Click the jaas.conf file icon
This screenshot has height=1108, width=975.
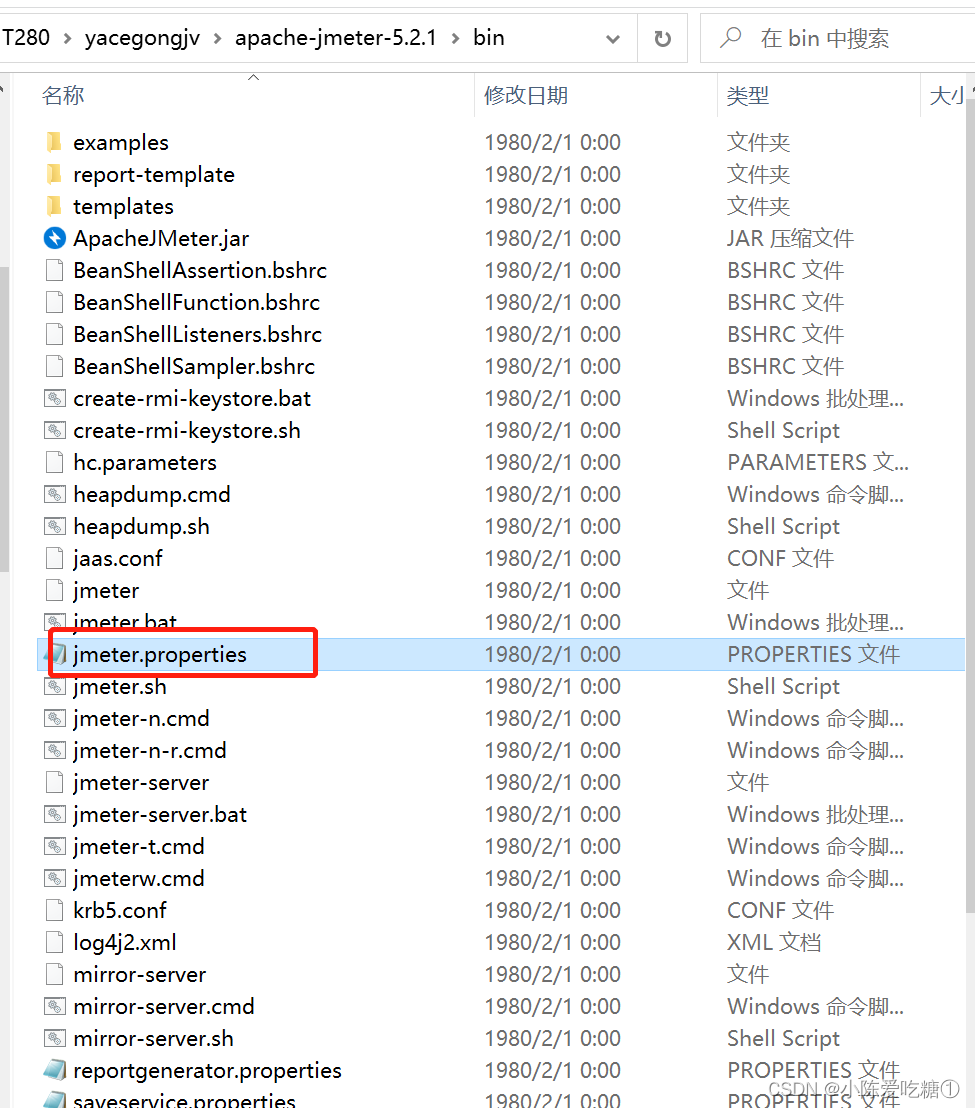pos(54,558)
